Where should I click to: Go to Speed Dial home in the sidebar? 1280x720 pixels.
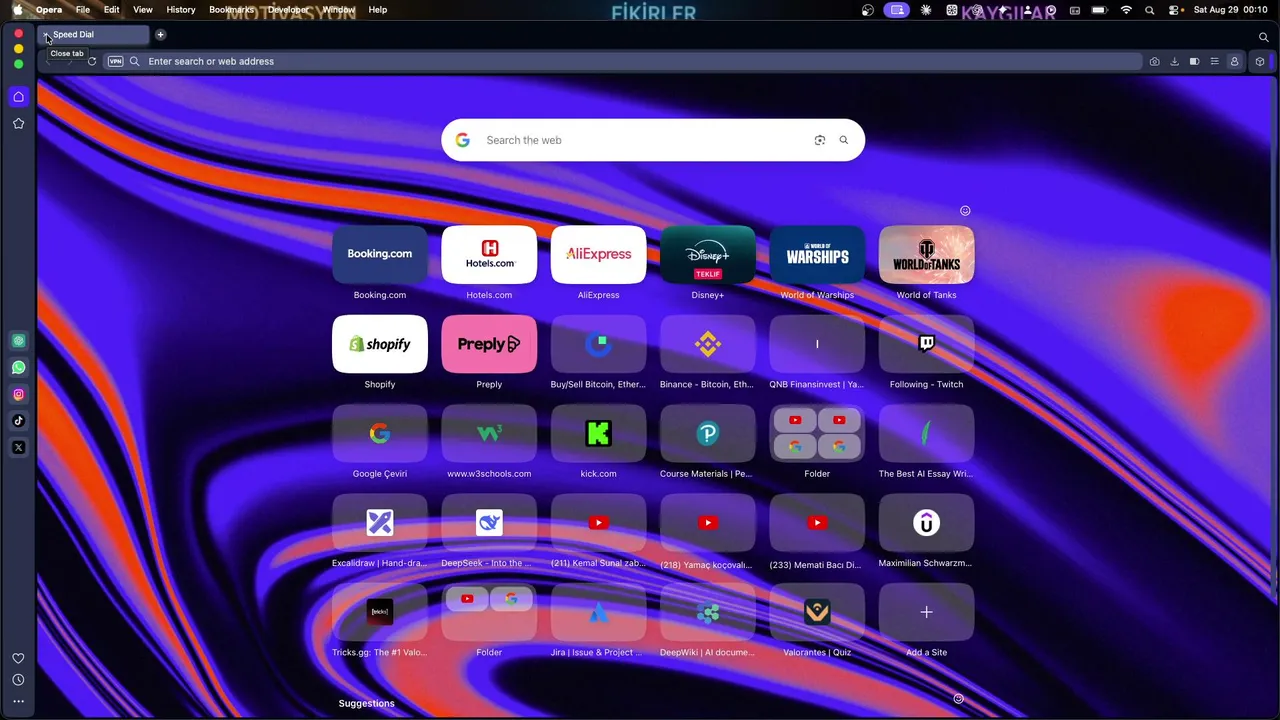(x=18, y=97)
